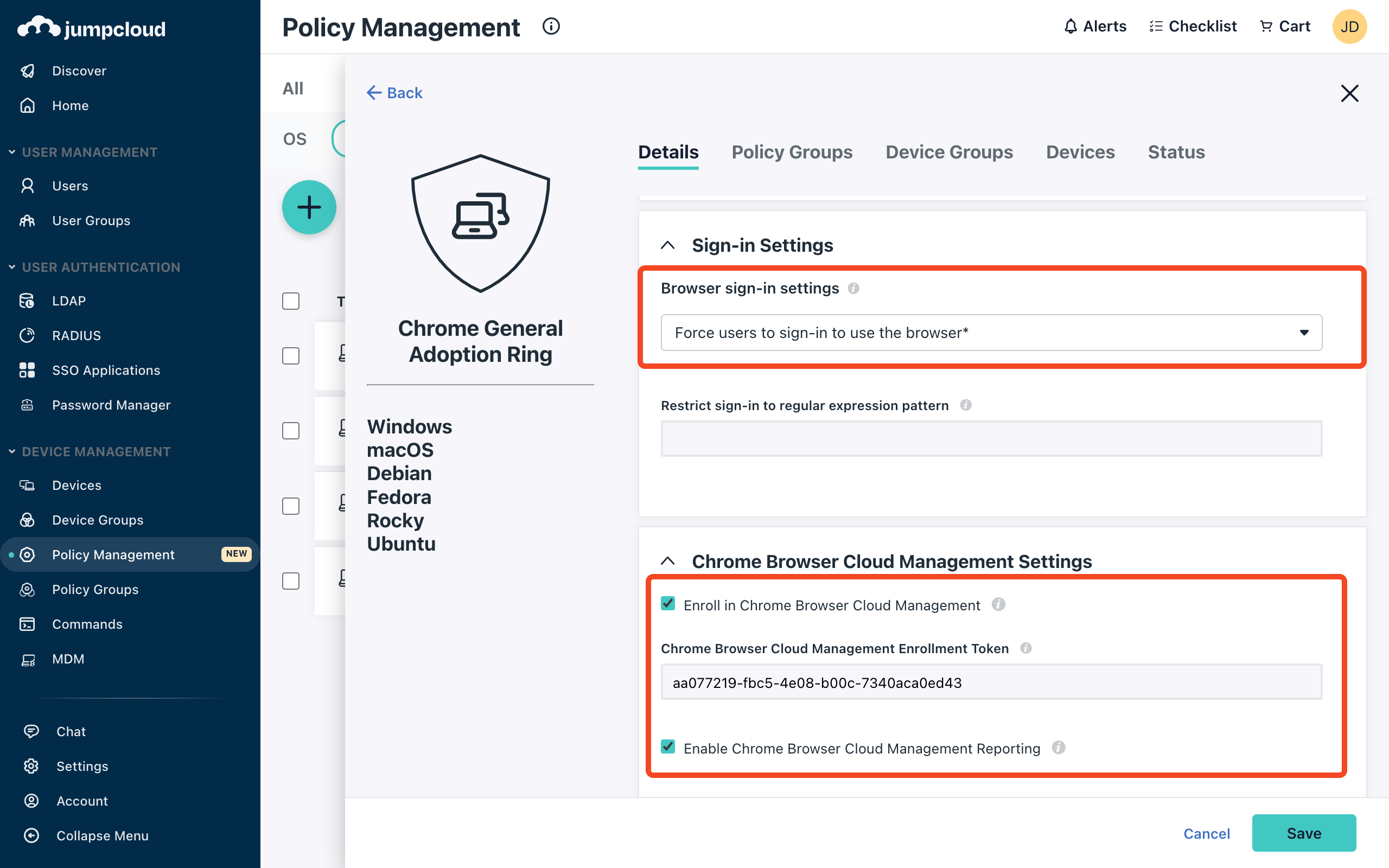Click the Home house icon
This screenshot has width=1389, height=868.
click(27, 106)
